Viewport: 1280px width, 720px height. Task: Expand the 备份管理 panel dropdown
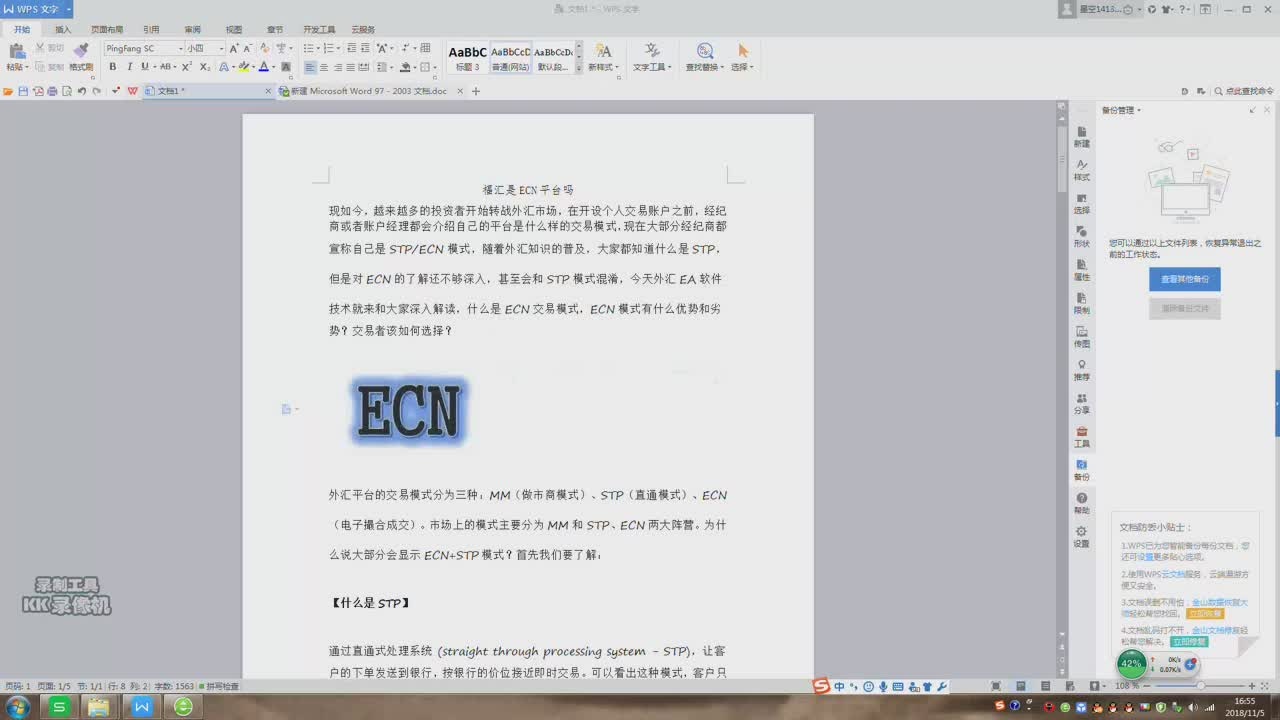pos(1139,110)
